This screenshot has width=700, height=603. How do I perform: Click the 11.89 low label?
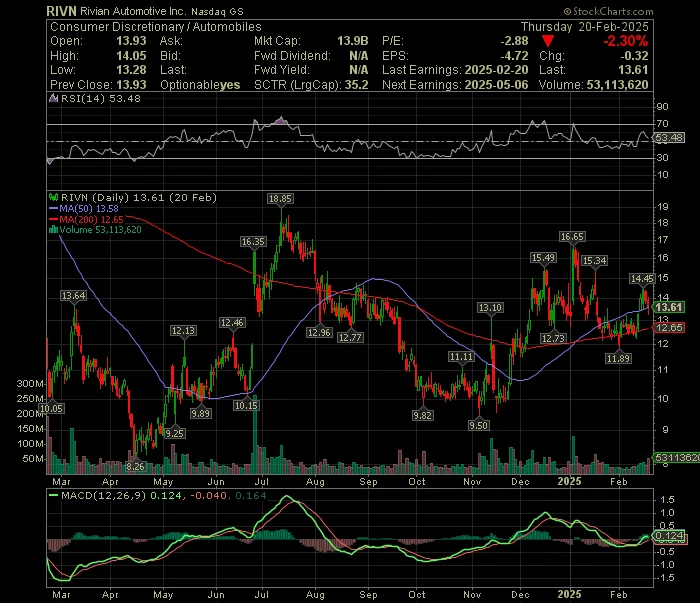click(618, 358)
